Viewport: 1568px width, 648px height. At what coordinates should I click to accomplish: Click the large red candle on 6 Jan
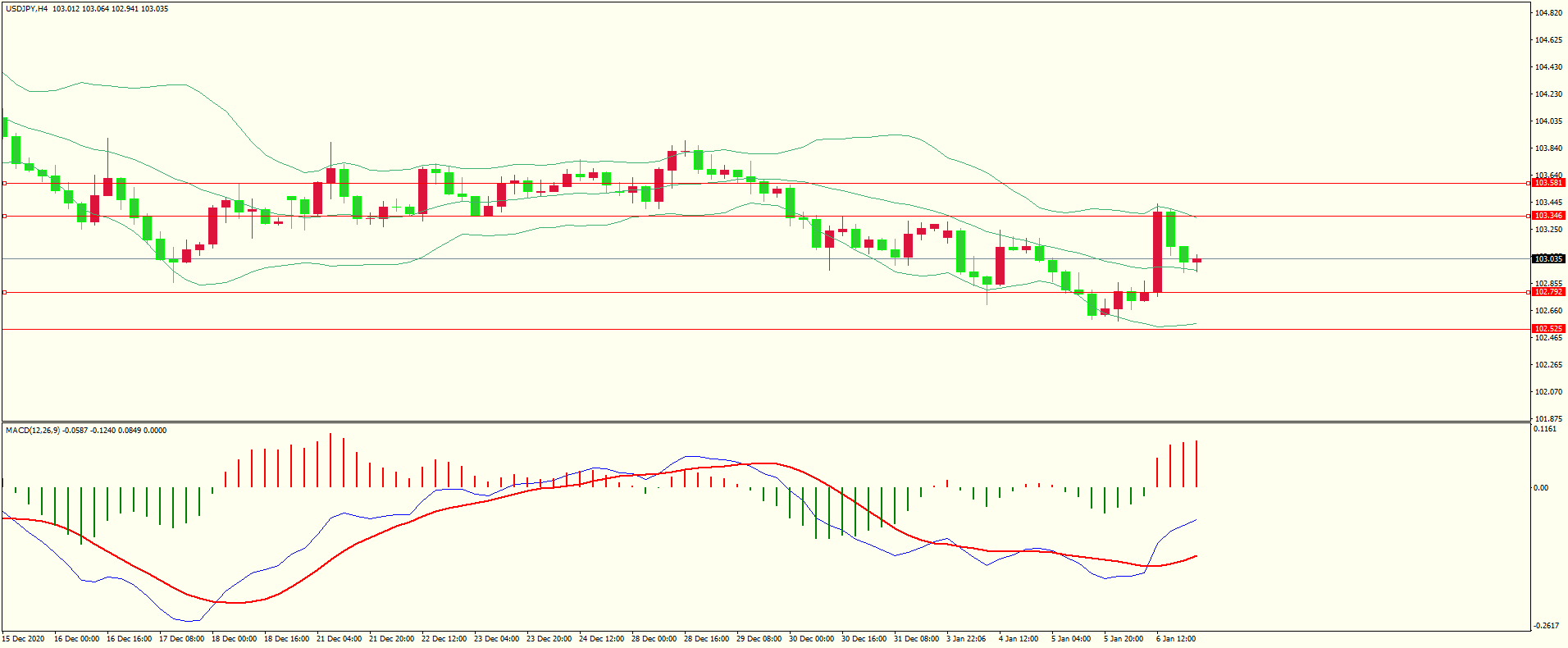1157,252
